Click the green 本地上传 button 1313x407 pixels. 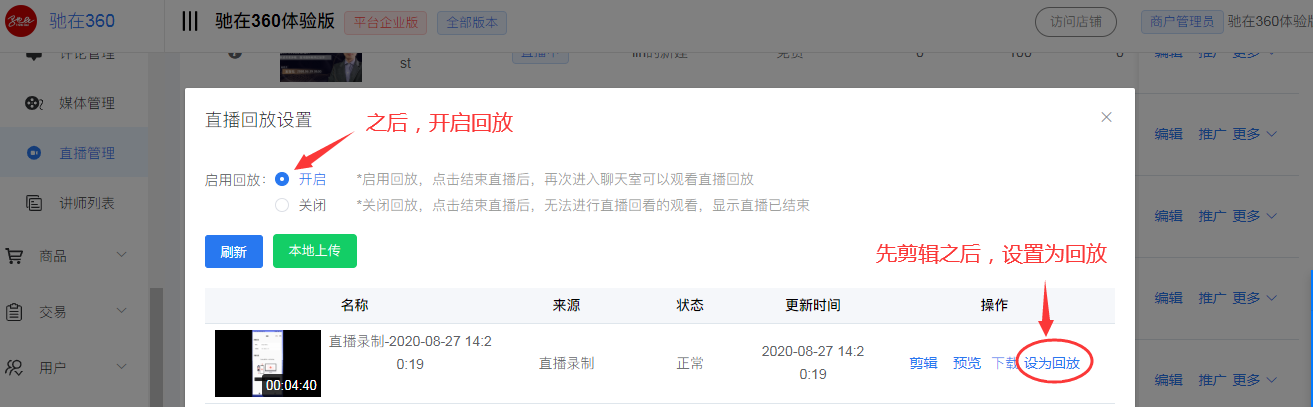pyautogui.click(x=315, y=251)
